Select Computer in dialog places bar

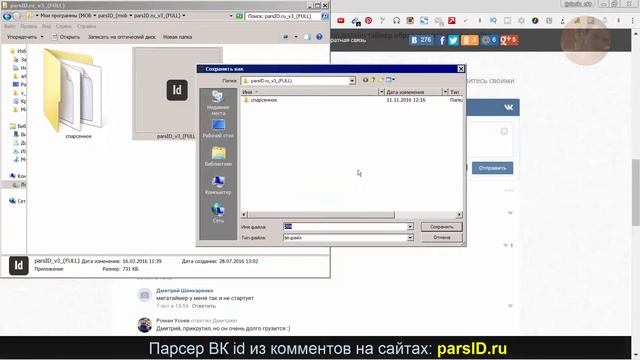tap(218, 185)
